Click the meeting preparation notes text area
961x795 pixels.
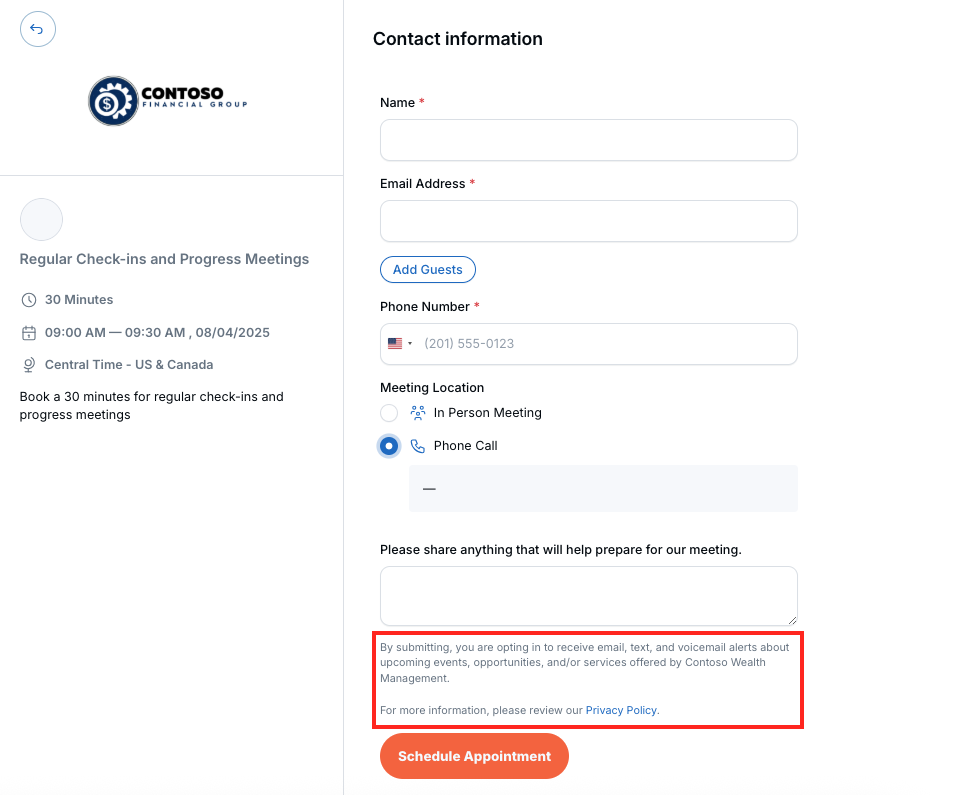(588, 596)
